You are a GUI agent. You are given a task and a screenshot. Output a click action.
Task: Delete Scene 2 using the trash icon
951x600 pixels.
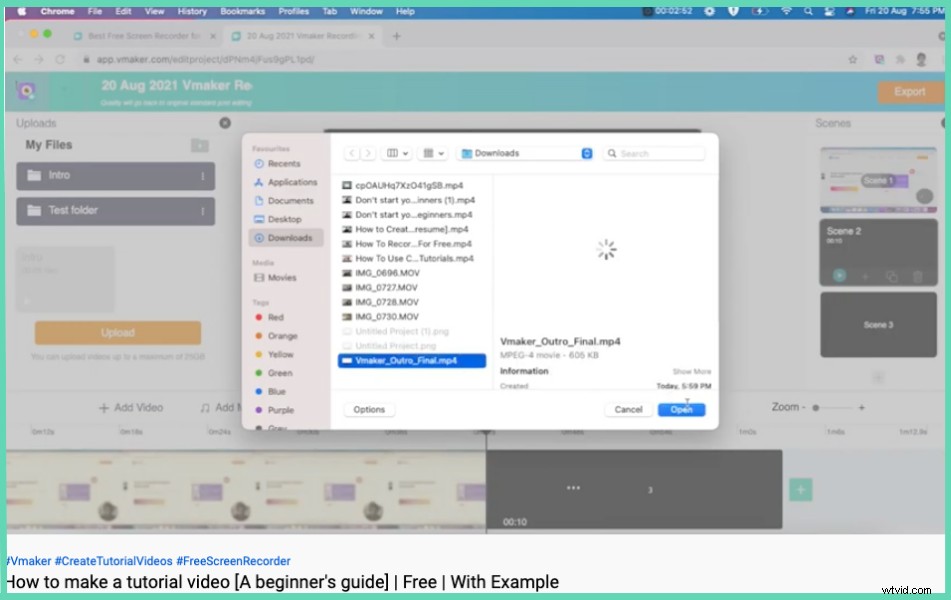tap(918, 276)
